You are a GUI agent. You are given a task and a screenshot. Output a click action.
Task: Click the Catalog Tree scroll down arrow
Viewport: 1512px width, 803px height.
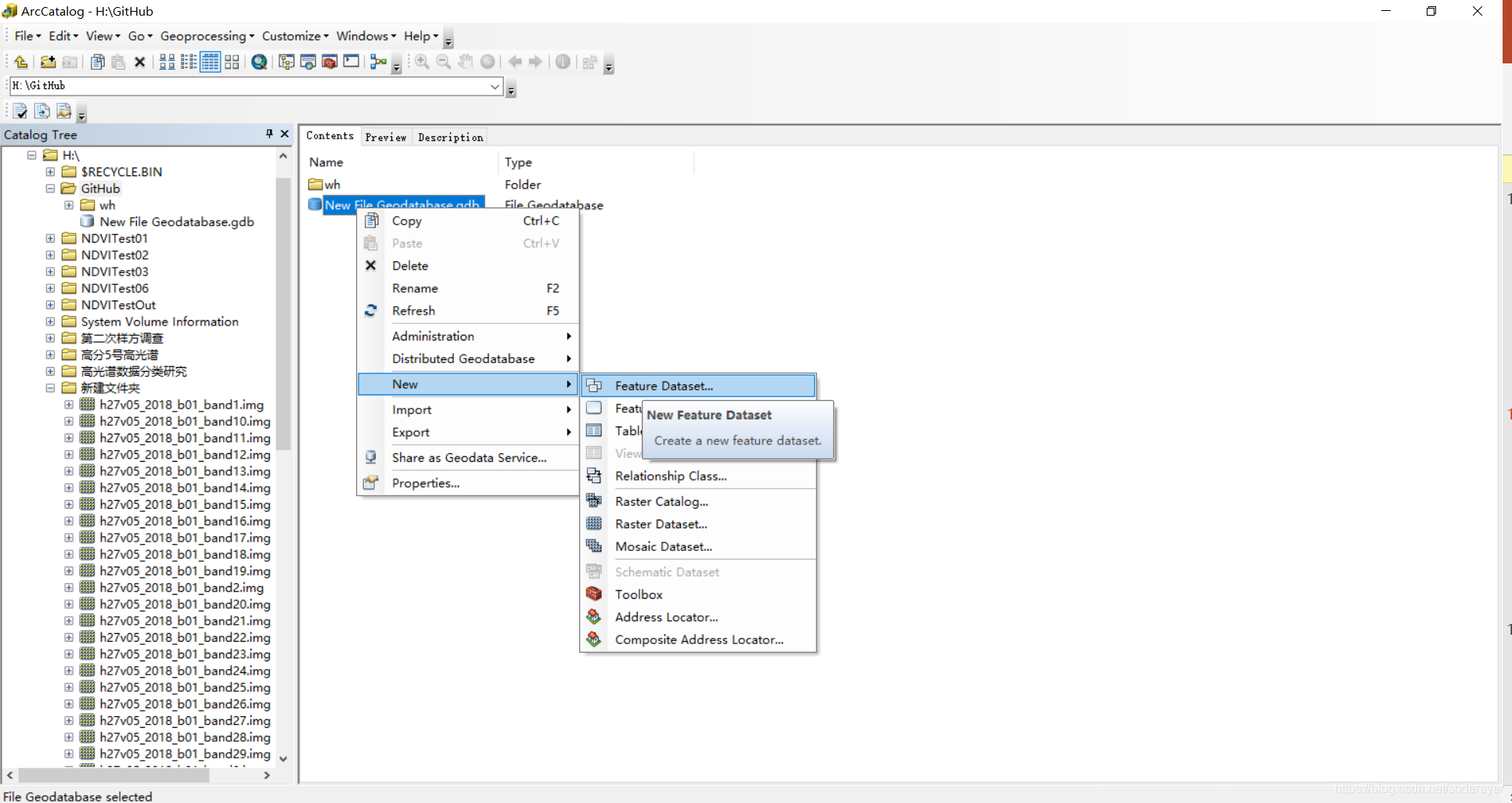283,758
